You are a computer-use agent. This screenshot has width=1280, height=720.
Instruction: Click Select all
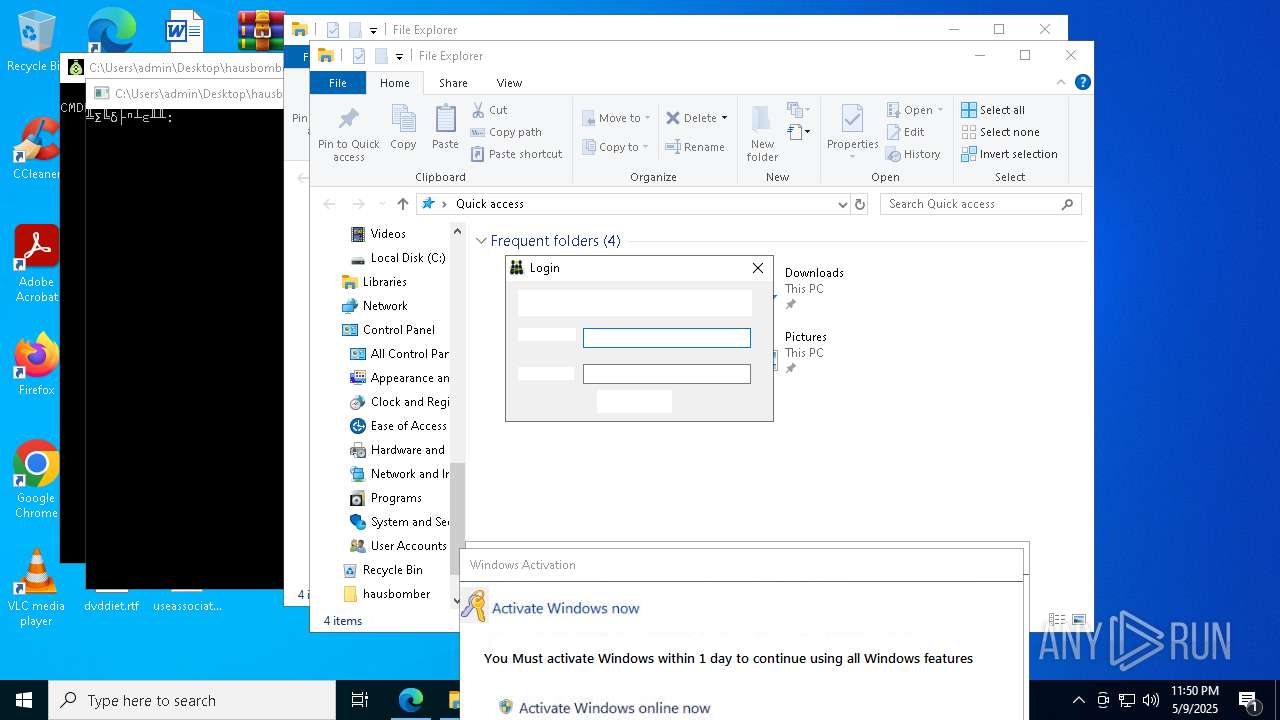tap(993, 110)
